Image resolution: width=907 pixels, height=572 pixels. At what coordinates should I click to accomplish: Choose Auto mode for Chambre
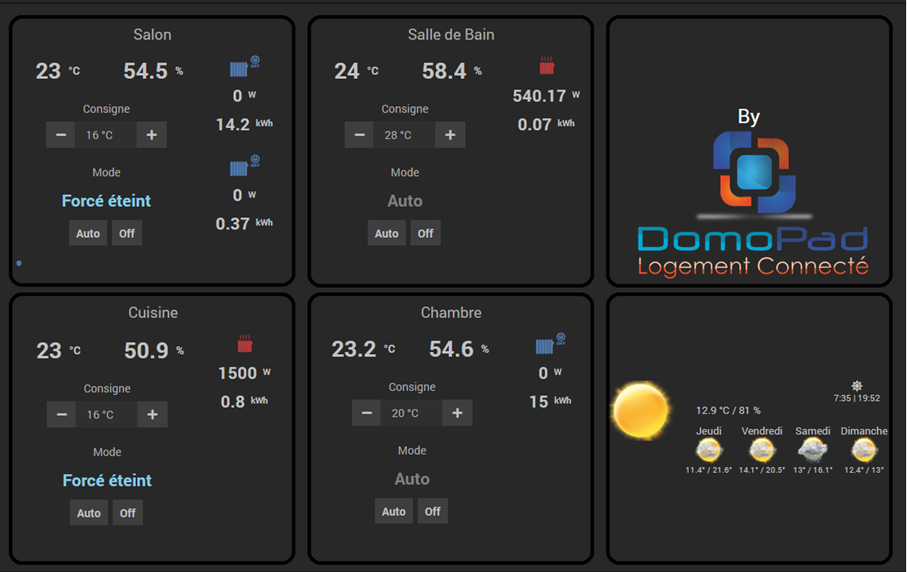pyautogui.click(x=393, y=511)
